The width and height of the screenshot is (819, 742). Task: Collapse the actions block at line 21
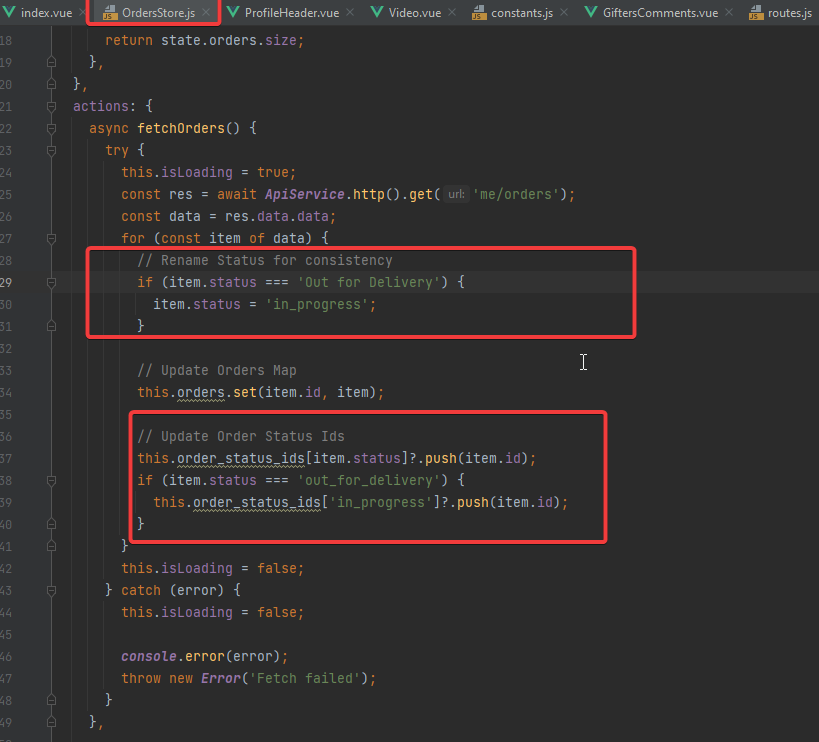[x=51, y=107]
